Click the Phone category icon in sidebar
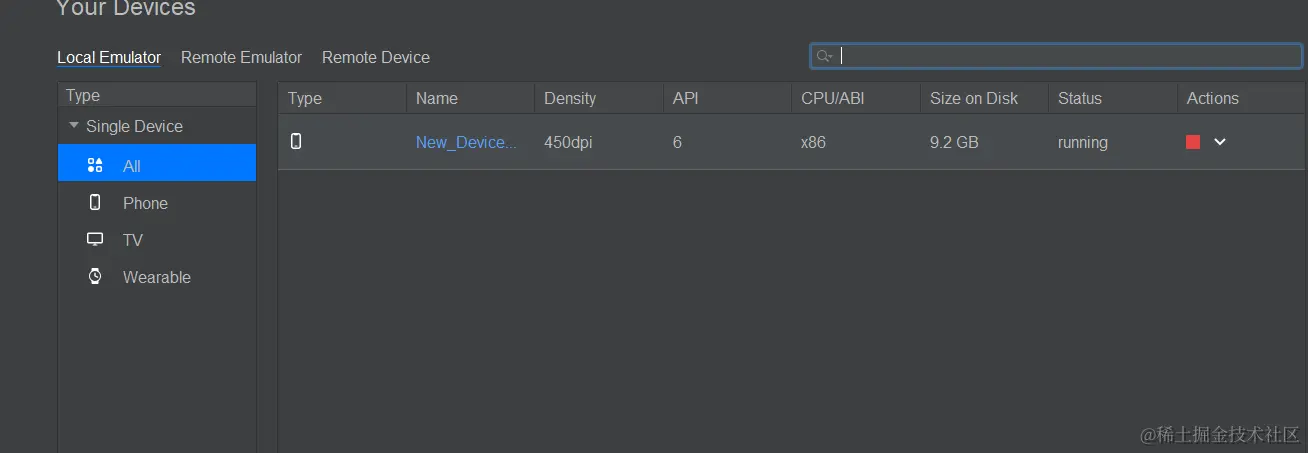Viewport: 1308px width, 453px height. point(95,203)
